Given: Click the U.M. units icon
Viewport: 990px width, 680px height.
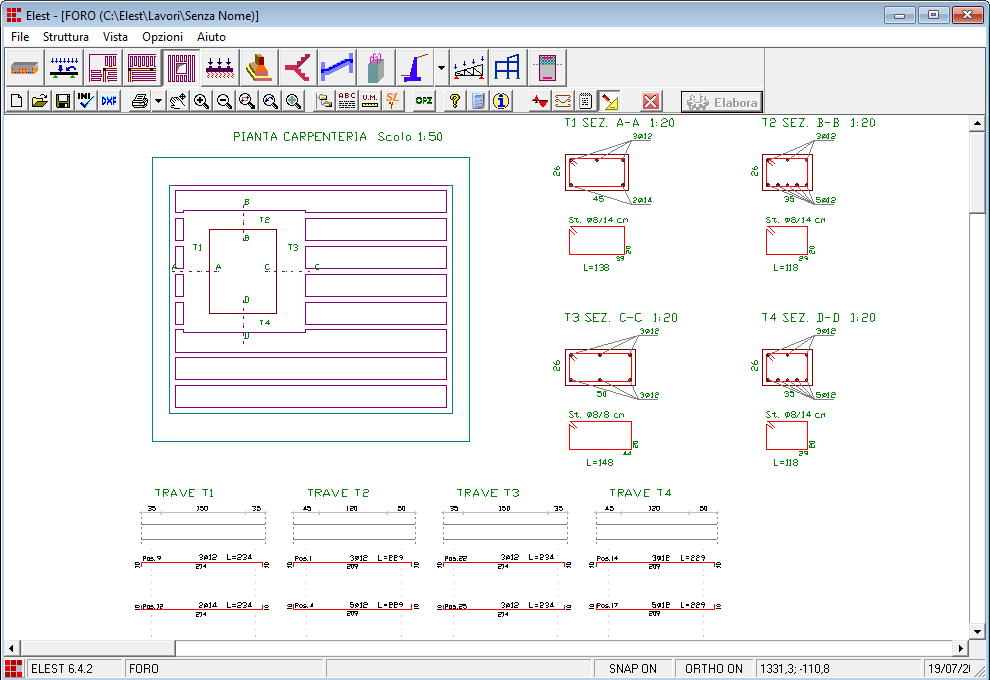Looking at the screenshot, I should pos(370,101).
